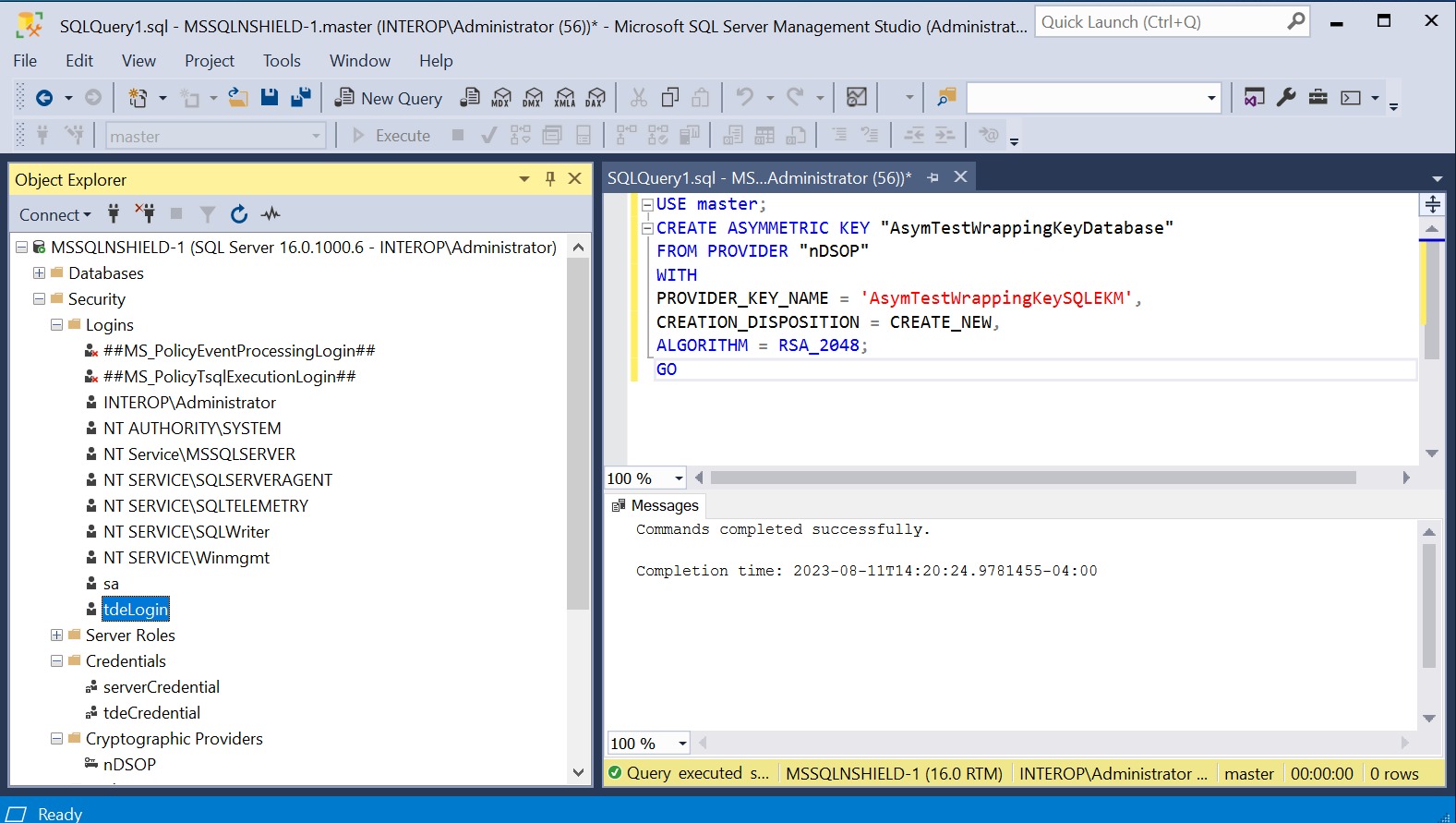The width and height of the screenshot is (1456, 823).
Task: Navigate backward with the back arrow icon
Action: pyautogui.click(x=43, y=98)
